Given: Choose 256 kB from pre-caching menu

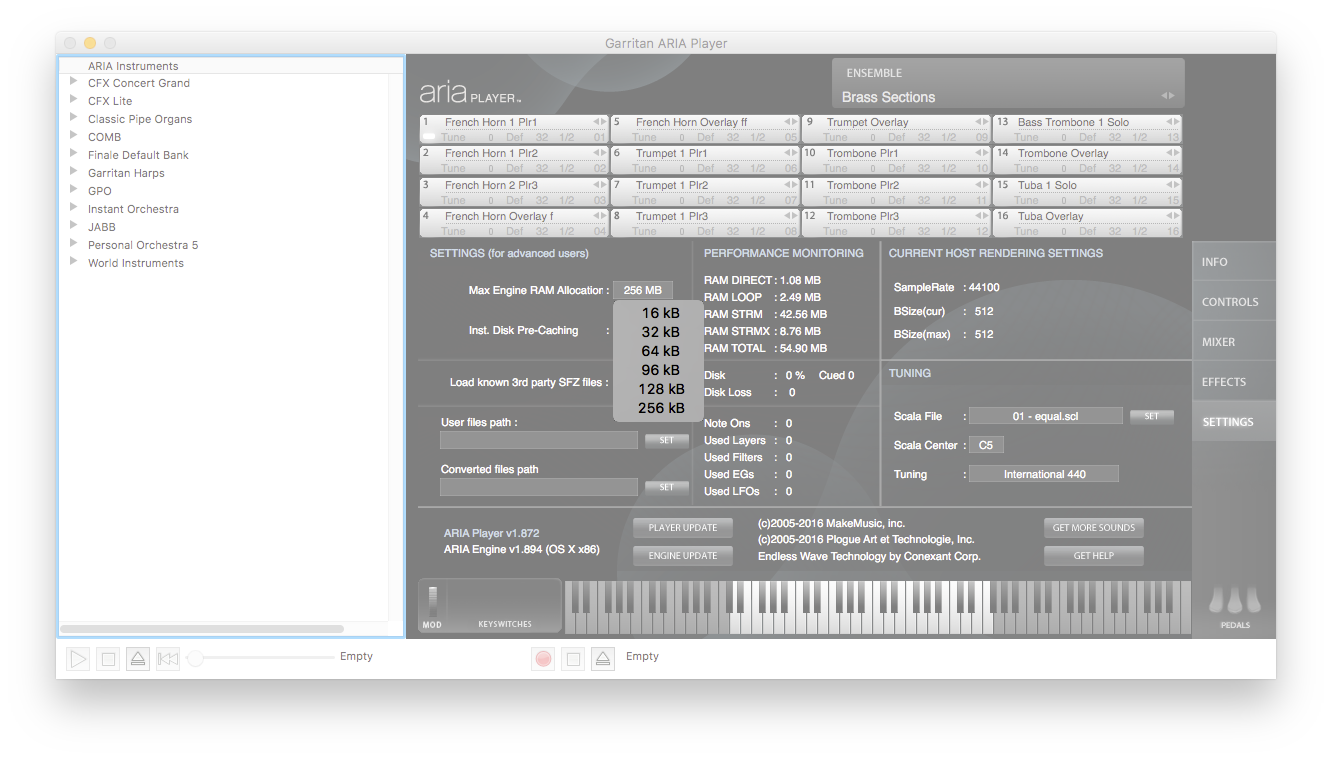Looking at the screenshot, I should click(660, 408).
